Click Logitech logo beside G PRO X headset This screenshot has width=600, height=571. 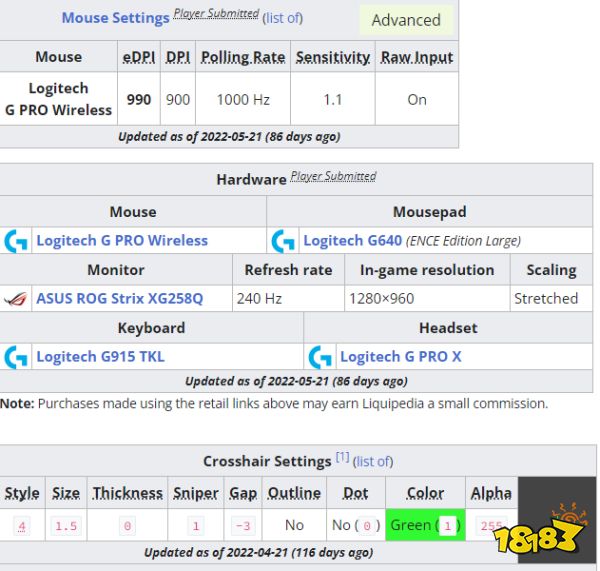click(x=320, y=357)
